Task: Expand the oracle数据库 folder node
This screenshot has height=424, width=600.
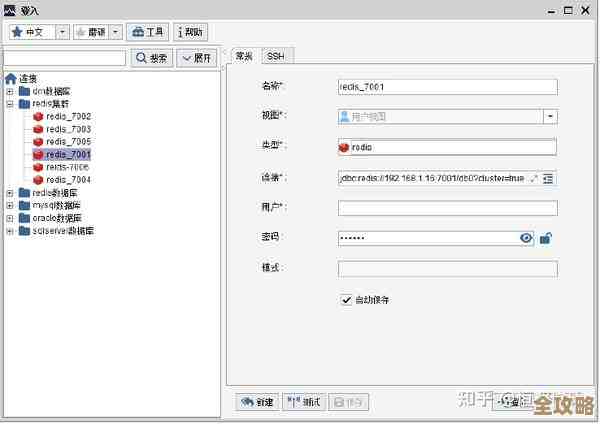Action: click(x=10, y=218)
